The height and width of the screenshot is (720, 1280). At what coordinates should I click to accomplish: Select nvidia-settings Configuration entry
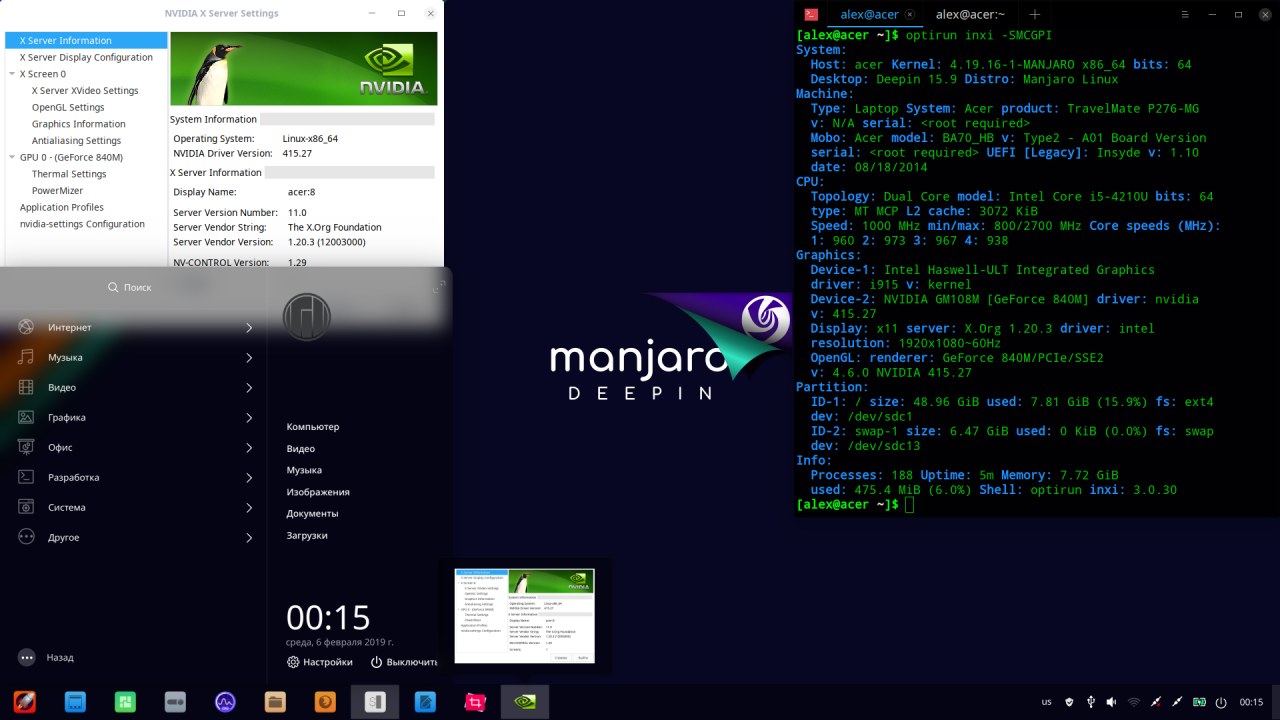(x=82, y=224)
